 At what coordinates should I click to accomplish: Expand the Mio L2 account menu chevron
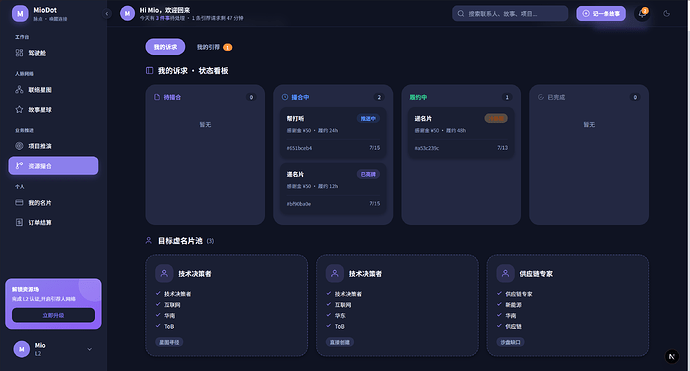pyautogui.click(x=90, y=349)
